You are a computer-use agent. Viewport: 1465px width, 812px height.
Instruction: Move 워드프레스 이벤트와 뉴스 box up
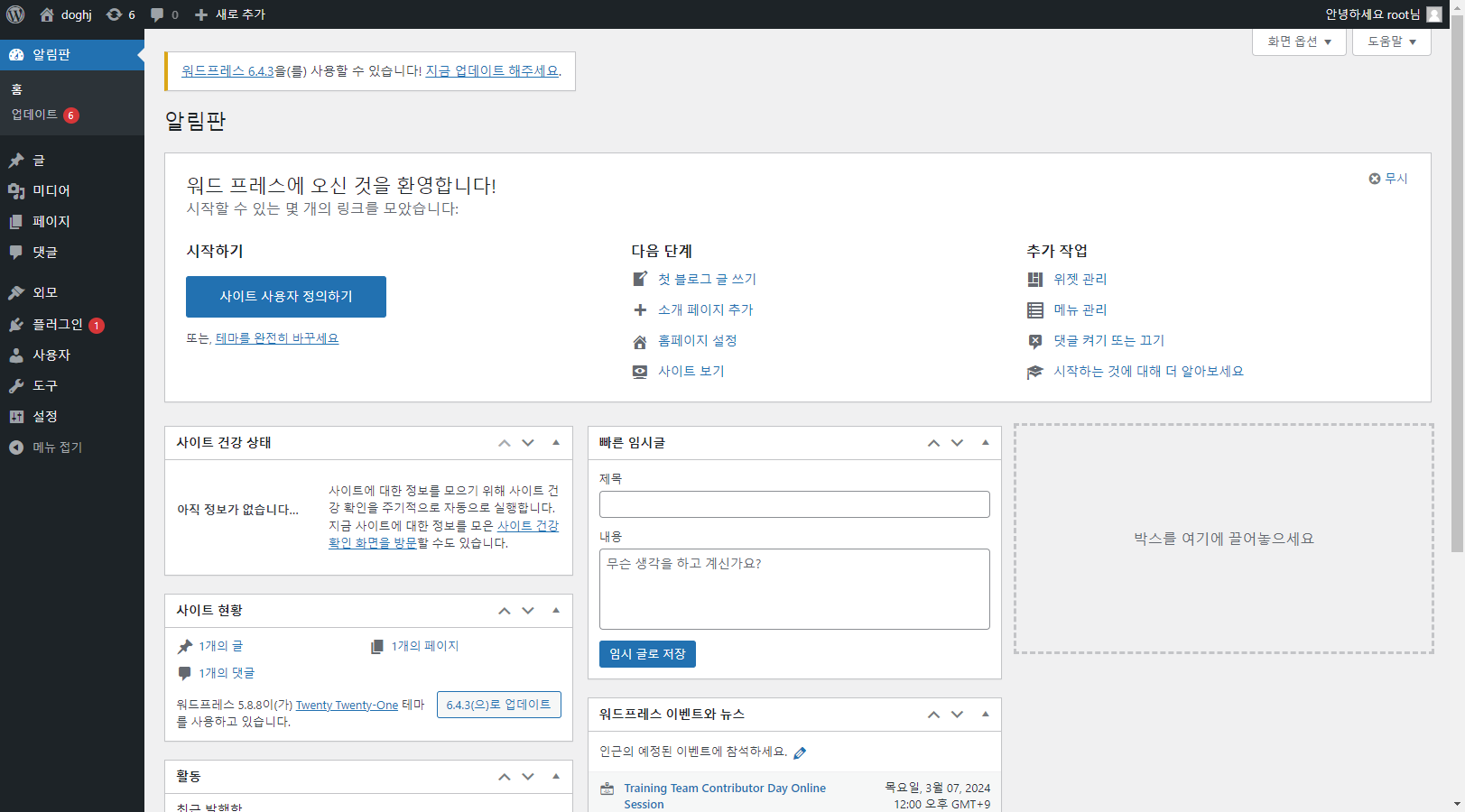tap(934, 715)
